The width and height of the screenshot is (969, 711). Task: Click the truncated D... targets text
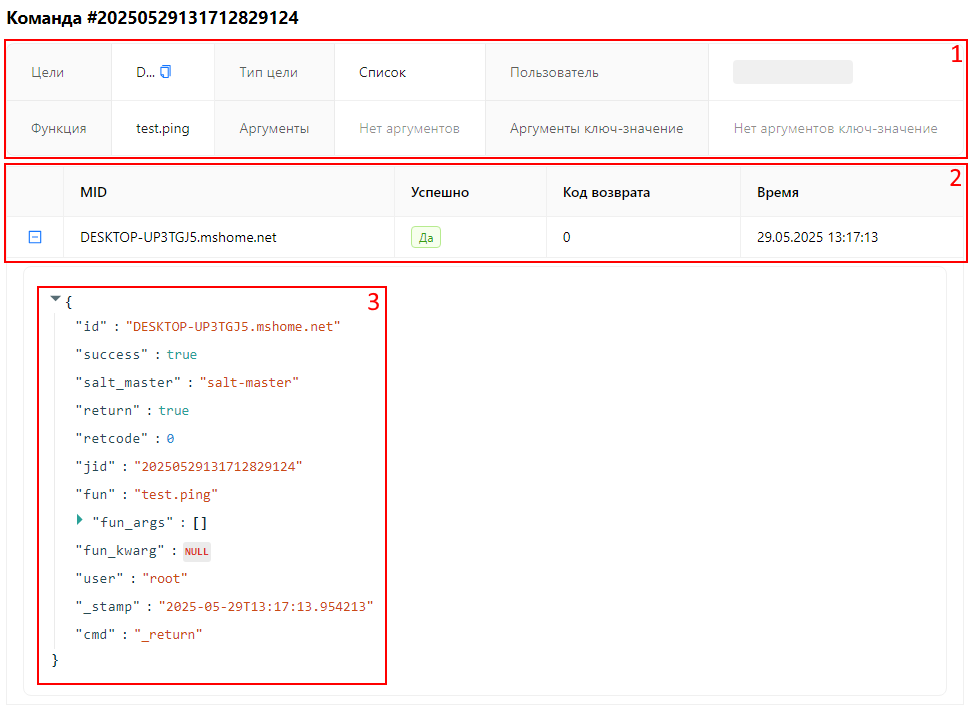pos(145,72)
